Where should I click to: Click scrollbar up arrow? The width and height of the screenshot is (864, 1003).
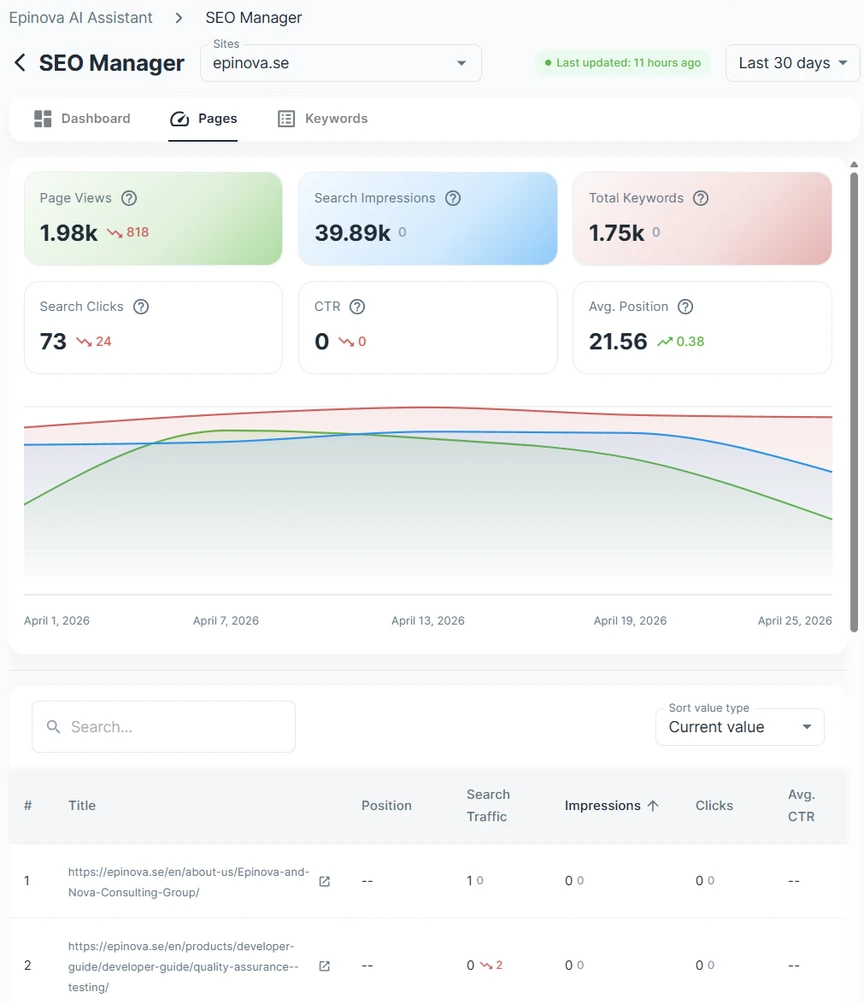pyautogui.click(x=854, y=164)
